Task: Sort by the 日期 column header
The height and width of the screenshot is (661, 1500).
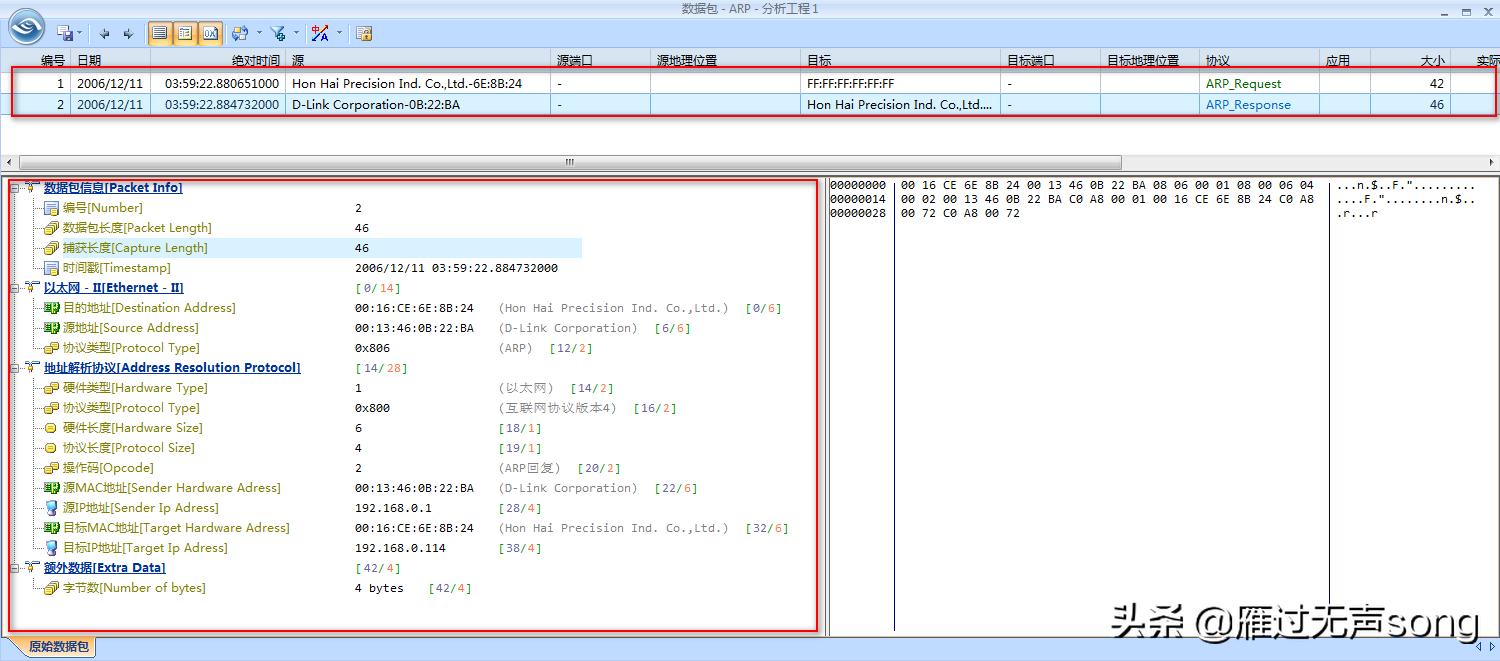Action: (x=110, y=60)
